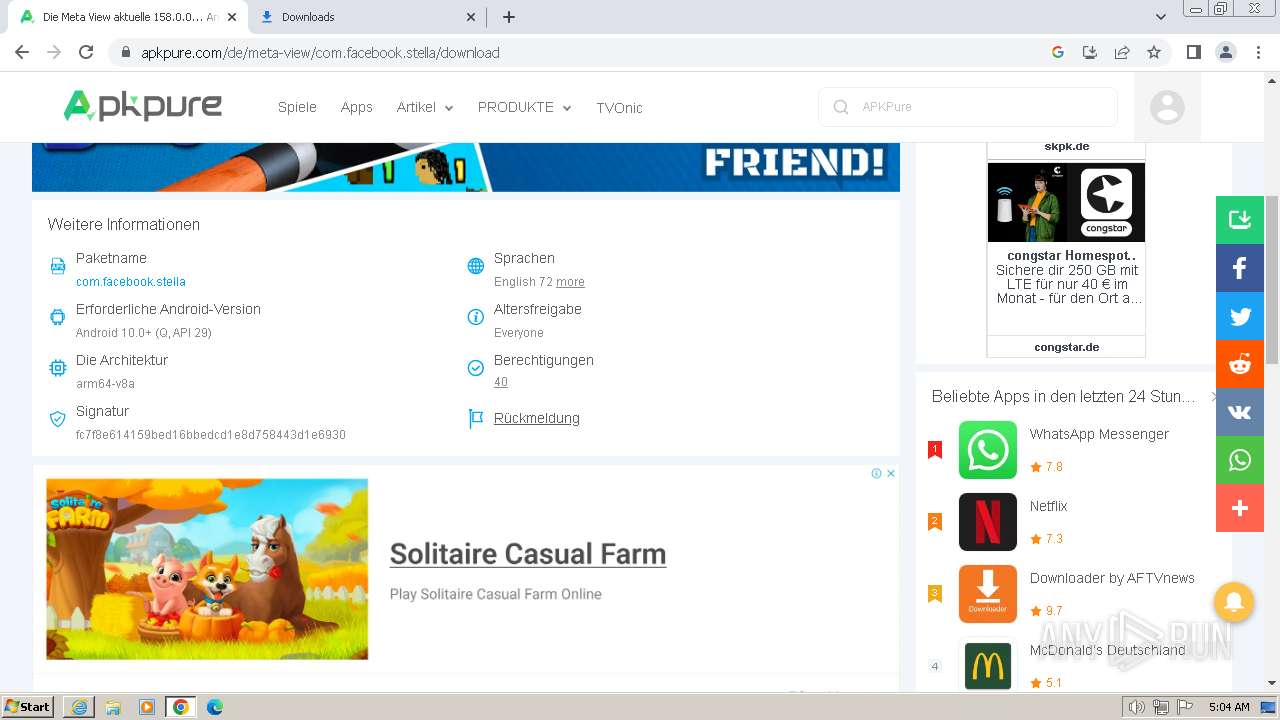Click the WhatsApp app icon in list
Image resolution: width=1280 pixels, height=720 pixels.
[x=988, y=450]
